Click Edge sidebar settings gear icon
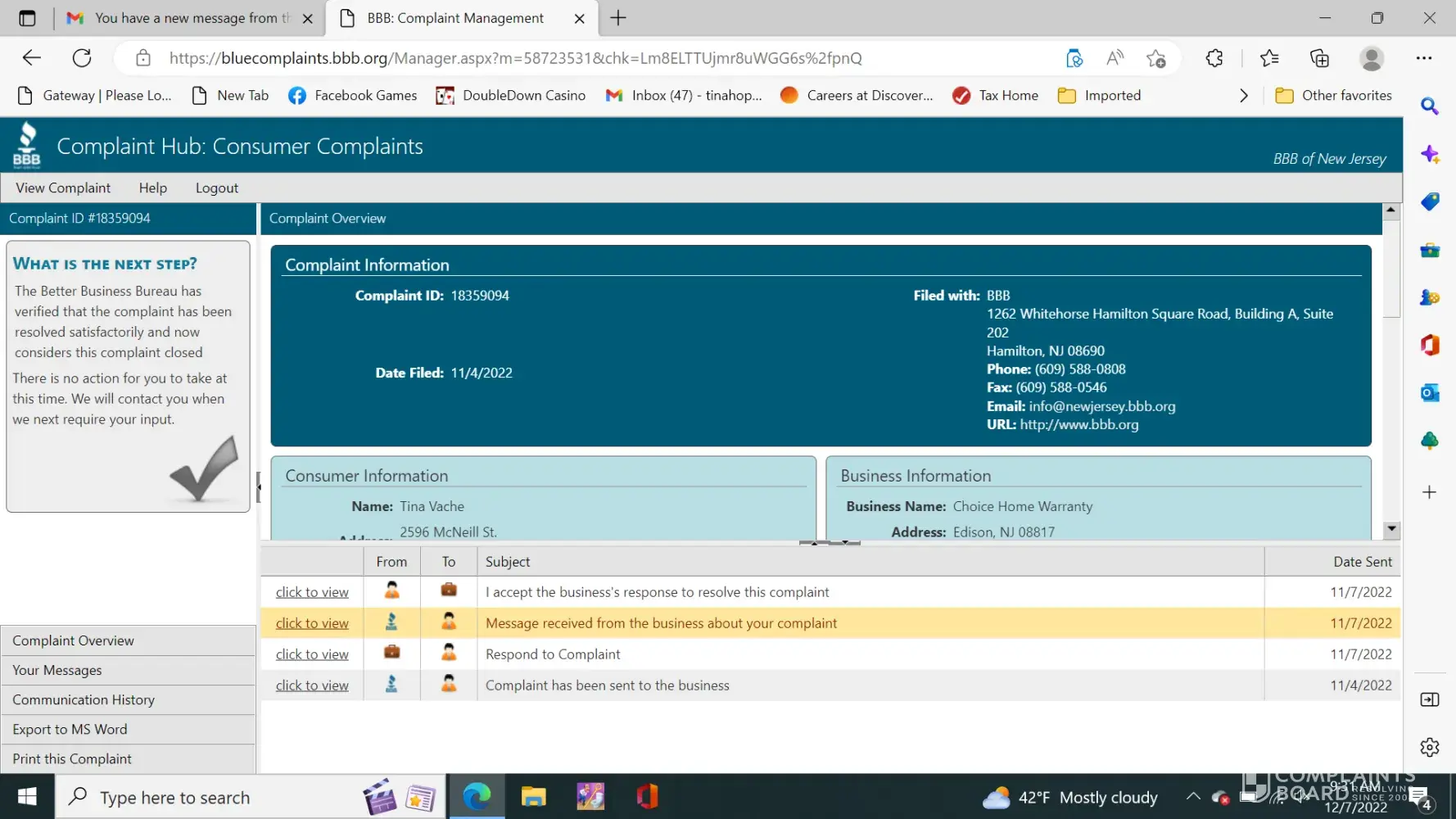The height and width of the screenshot is (819, 1456). click(x=1430, y=747)
